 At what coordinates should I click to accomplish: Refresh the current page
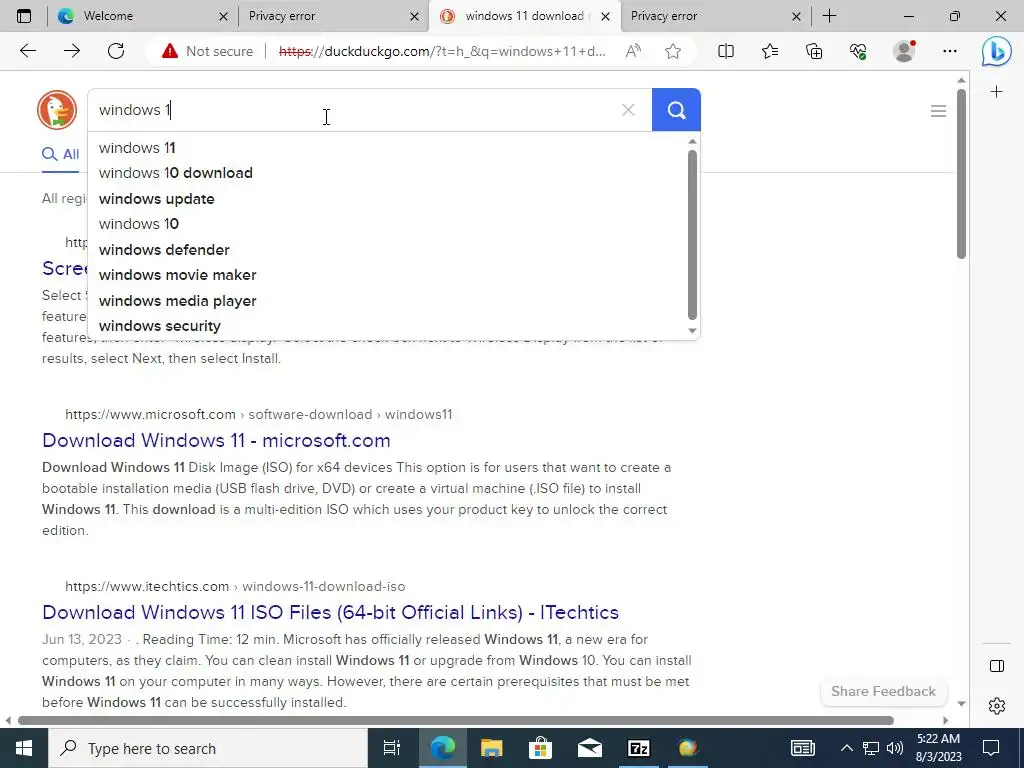[x=116, y=51]
